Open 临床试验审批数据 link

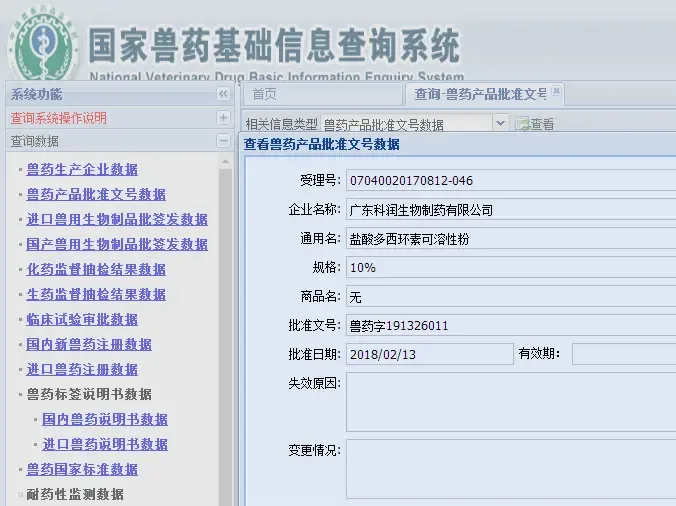[x=82, y=319]
